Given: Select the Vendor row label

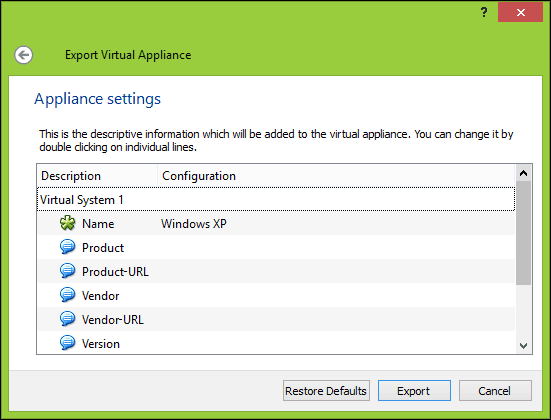Looking at the screenshot, I should tap(101, 296).
